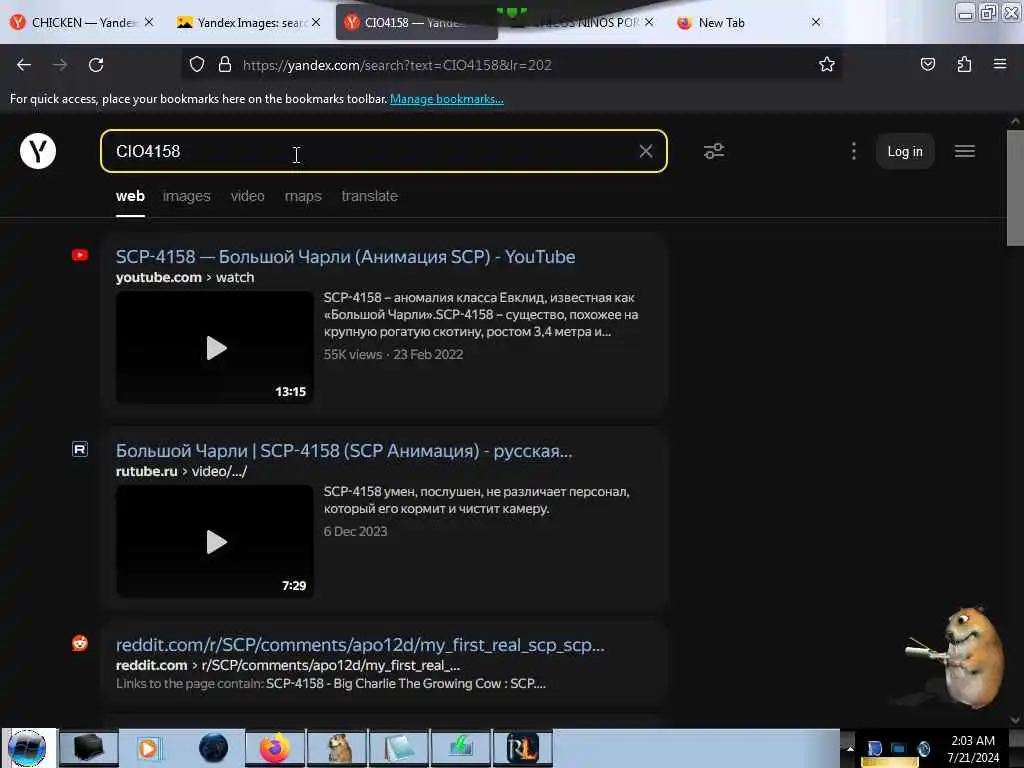The image size is (1024, 768).
Task: Click the taskbar clock showing 2:03 AM
Action: [973, 748]
